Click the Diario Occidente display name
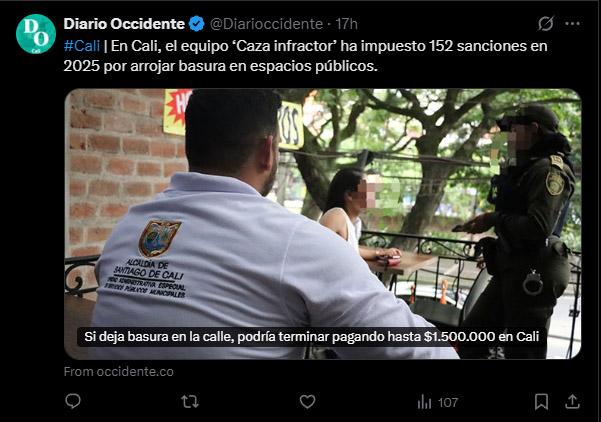Viewport: 601px width, 422px height. coord(124,24)
